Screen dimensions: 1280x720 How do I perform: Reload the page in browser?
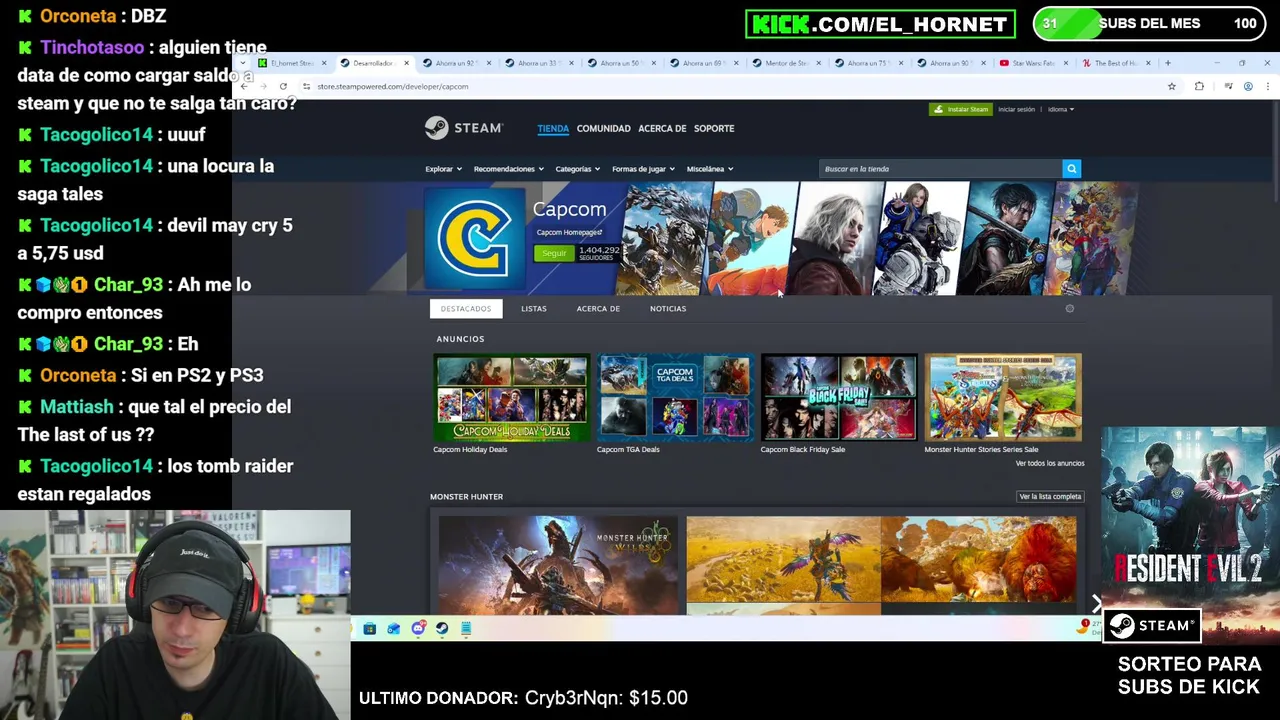pyautogui.click(x=283, y=87)
